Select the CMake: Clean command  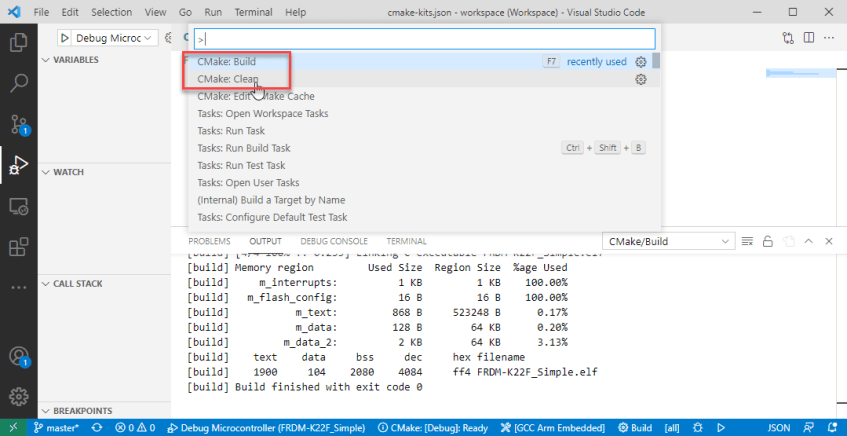227,79
